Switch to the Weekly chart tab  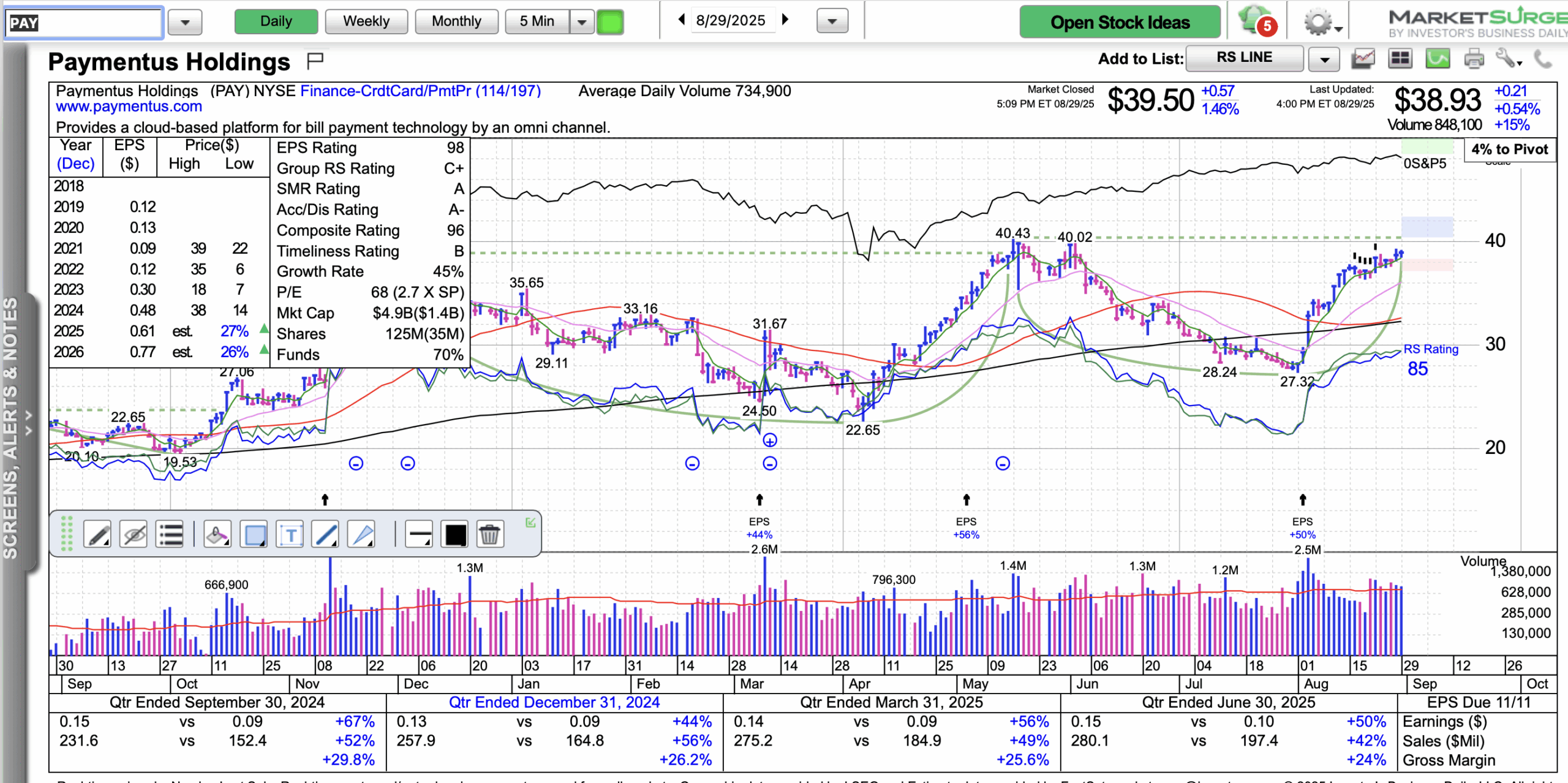[366, 21]
